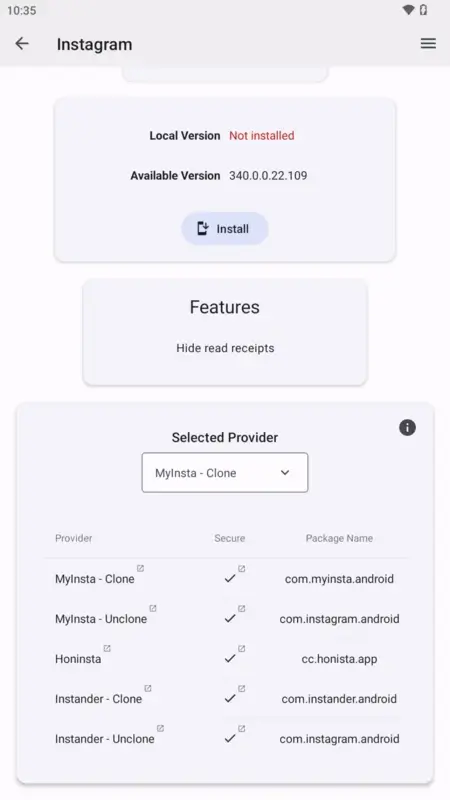Open external link icon beside MyInsta - Clone
Screen dimensions: 450x800
pos(140,568)
